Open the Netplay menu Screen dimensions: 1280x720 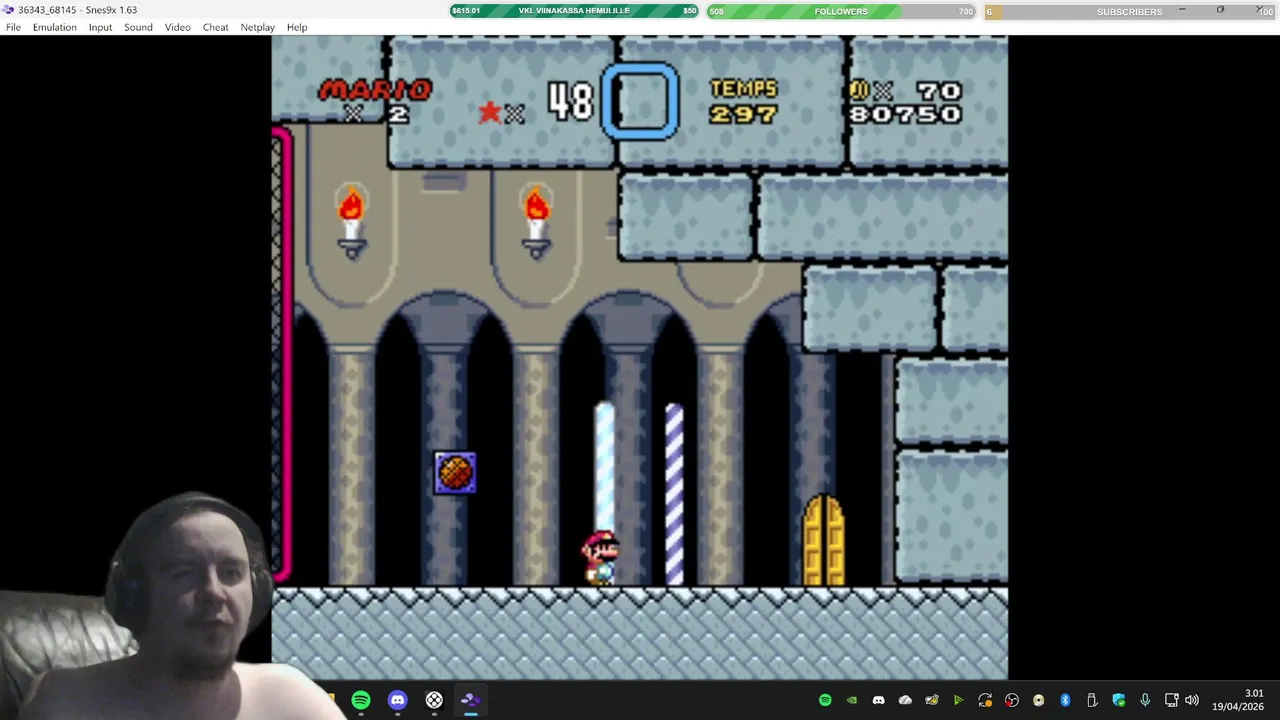click(x=257, y=27)
